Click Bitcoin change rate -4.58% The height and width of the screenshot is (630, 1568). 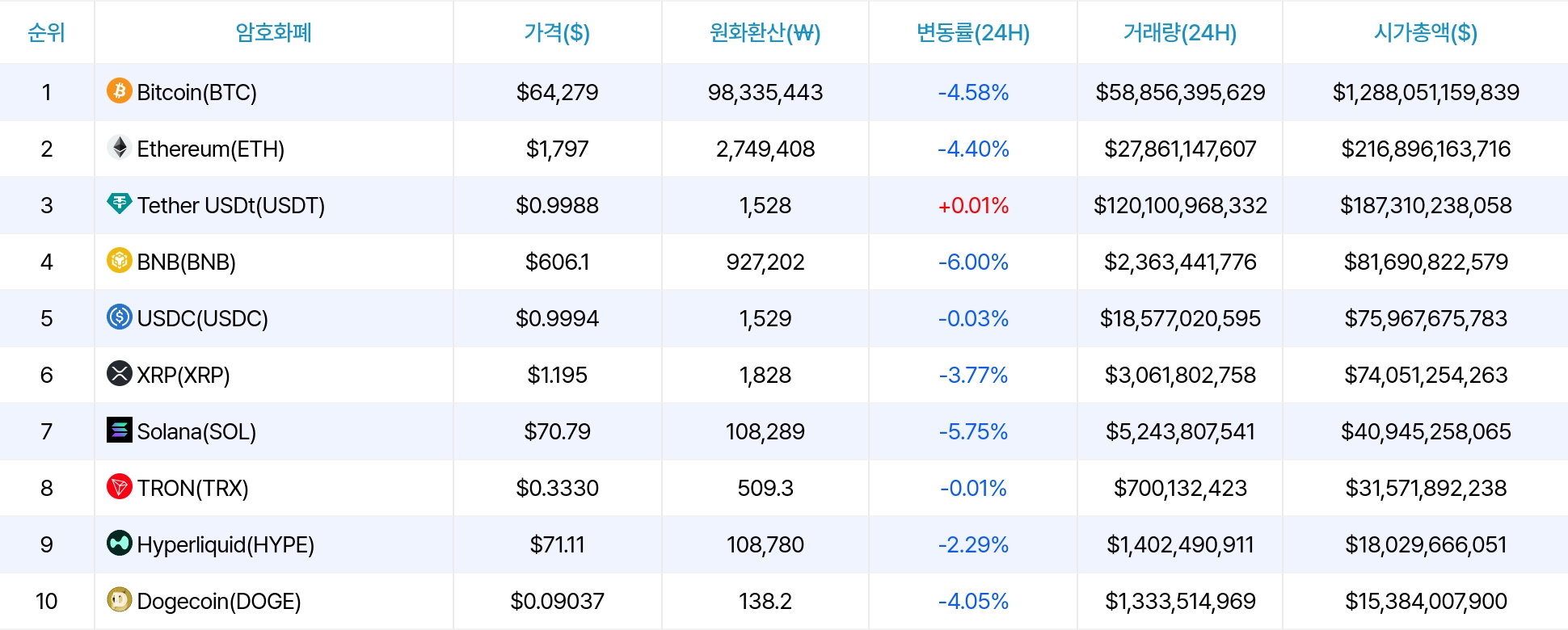pos(973,92)
